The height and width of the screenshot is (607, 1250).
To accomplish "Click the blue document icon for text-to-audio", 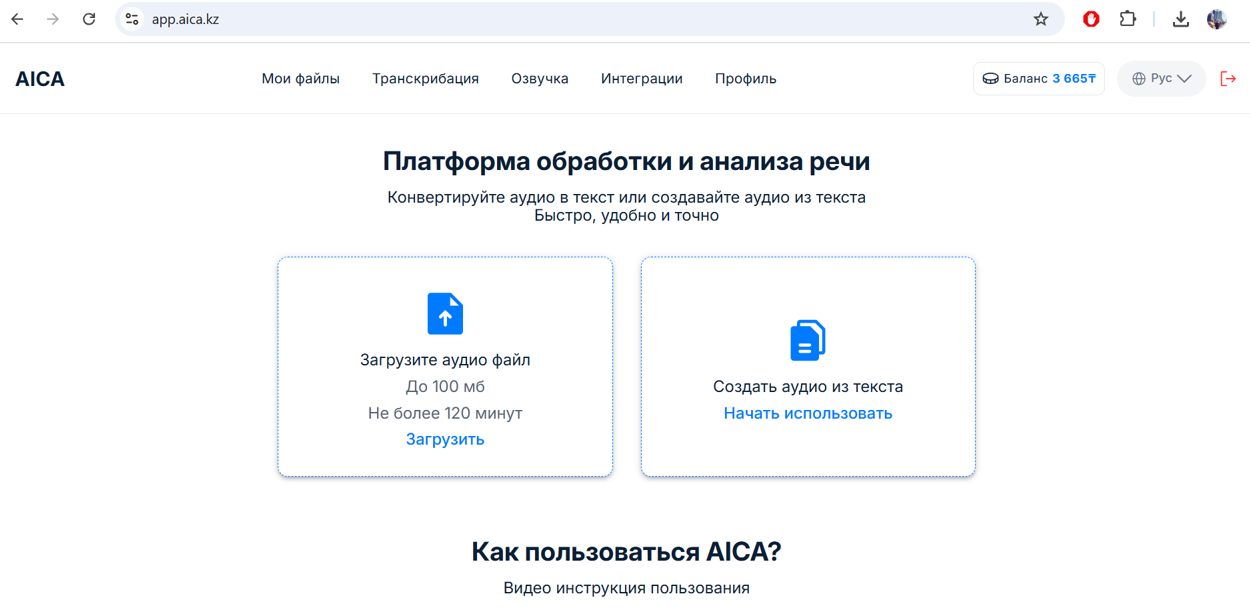I will [x=808, y=340].
